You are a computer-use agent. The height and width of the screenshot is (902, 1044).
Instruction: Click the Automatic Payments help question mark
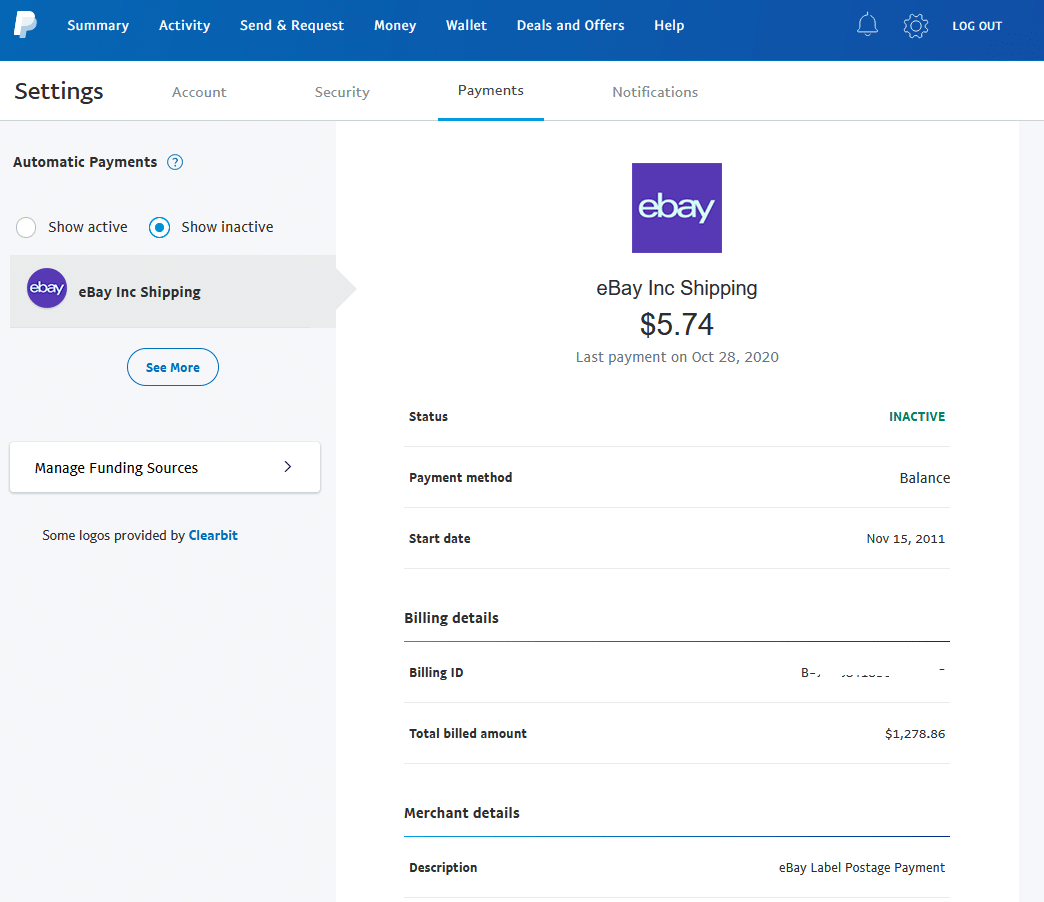coord(175,162)
